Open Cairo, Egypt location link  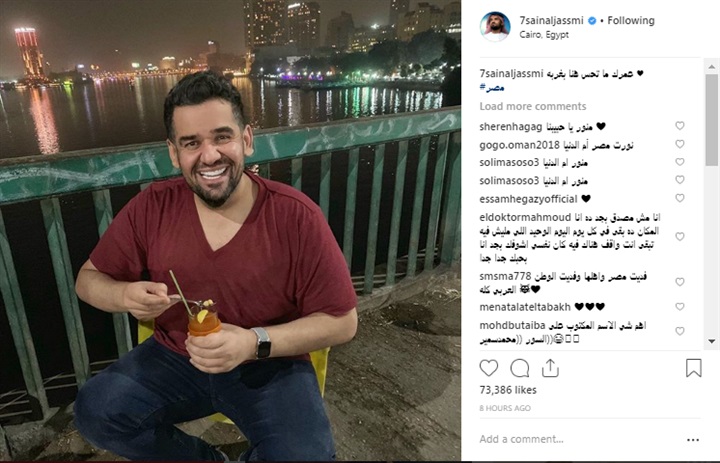[544, 34]
